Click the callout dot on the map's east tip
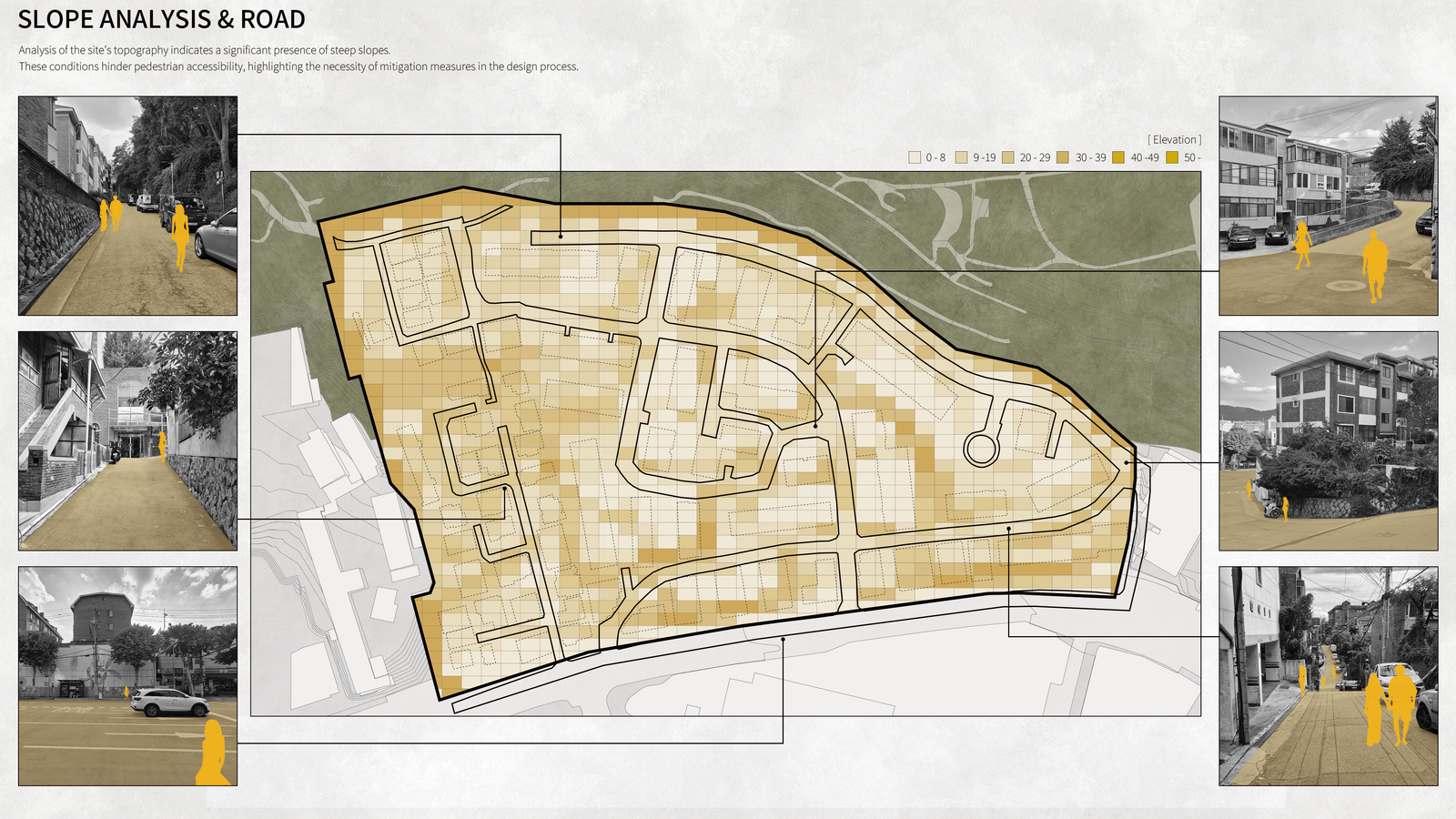Image resolution: width=1456 pixels, height=819 pixels. (1127, 462)
